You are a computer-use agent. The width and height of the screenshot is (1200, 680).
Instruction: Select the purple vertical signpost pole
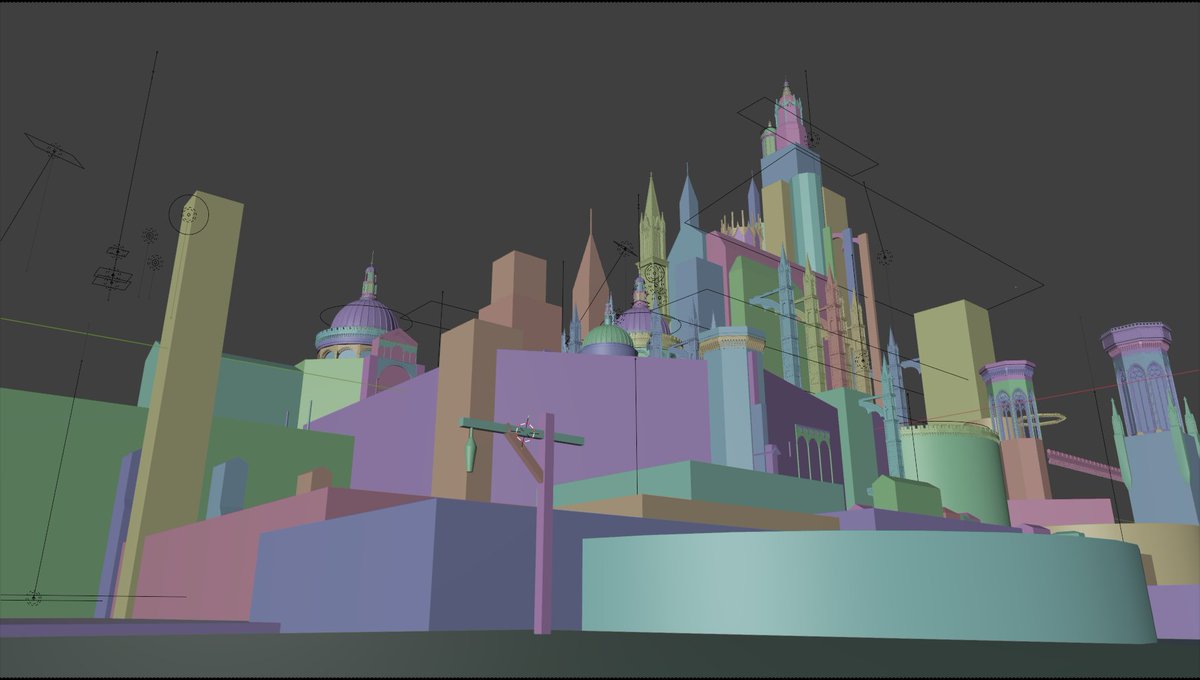point(544,525)
